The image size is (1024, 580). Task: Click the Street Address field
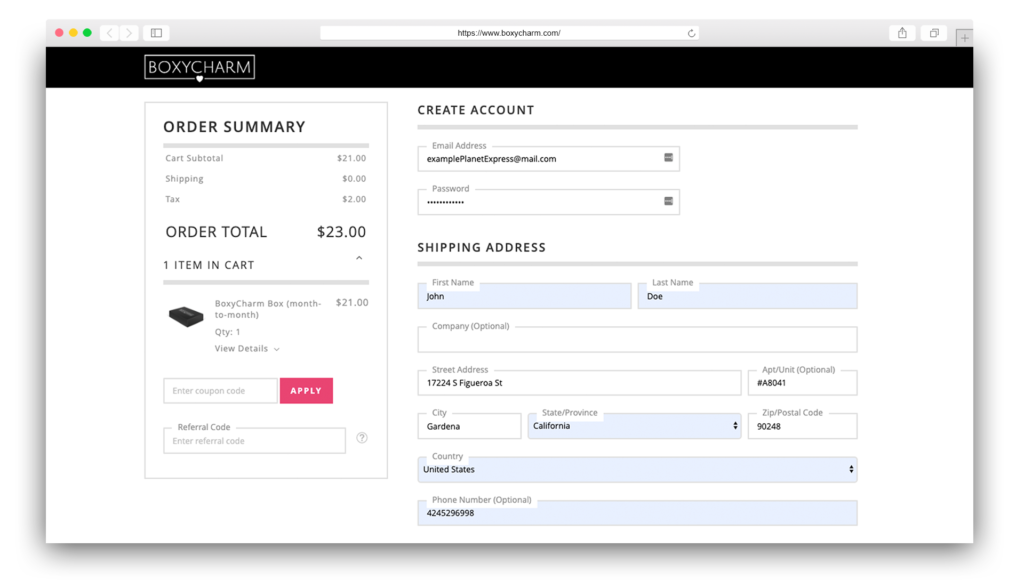pyautogui.click(x=579, y=383)
